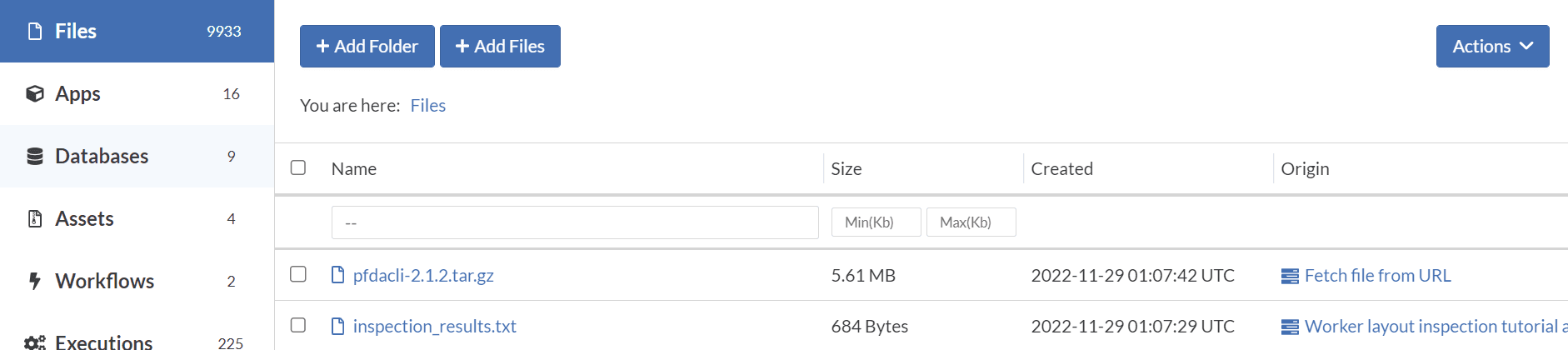Click the Min(Kb) size filter field
Screen dimensions: 1568x350
click(x=876, y=222)
